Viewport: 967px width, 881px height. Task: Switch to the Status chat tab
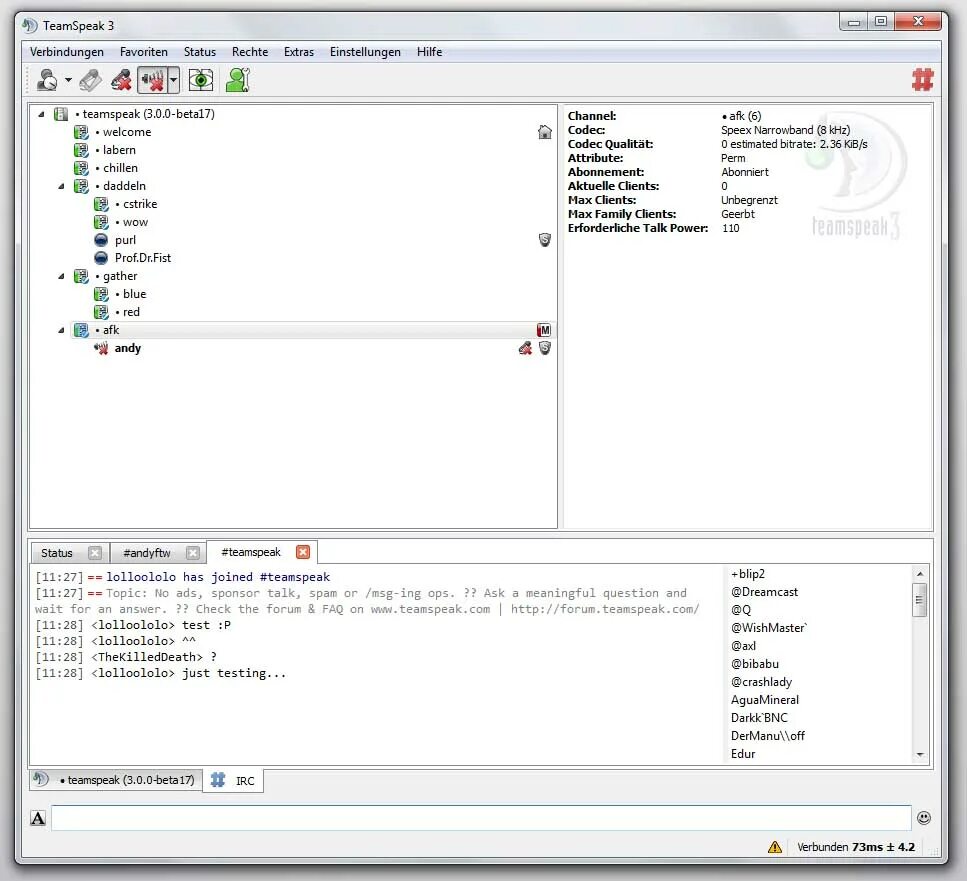click(57, 553)
